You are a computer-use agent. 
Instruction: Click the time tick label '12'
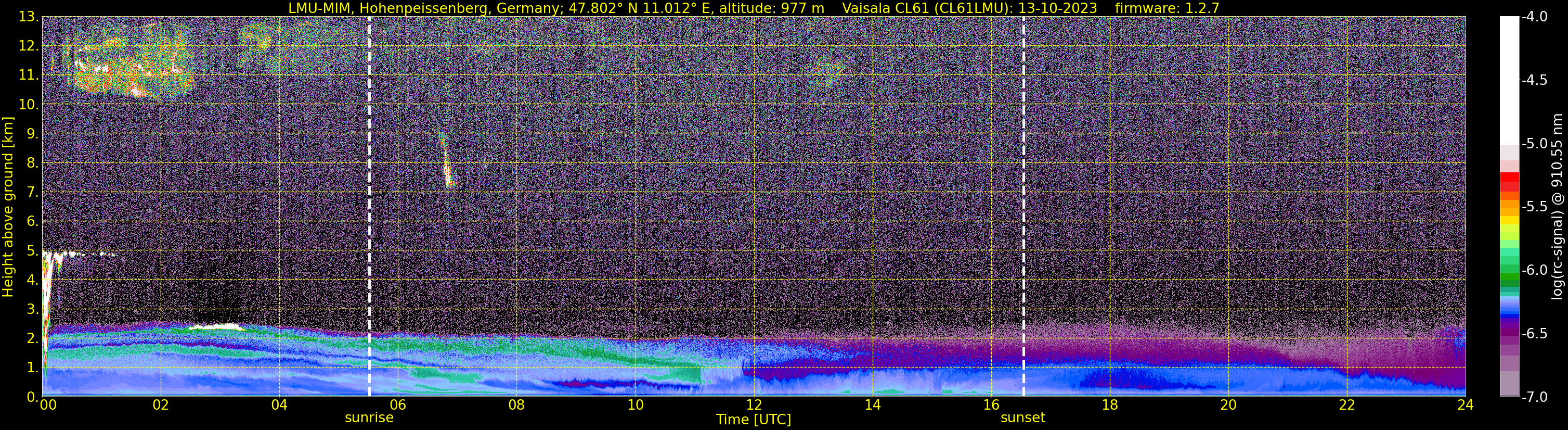(x=754, y=405)
